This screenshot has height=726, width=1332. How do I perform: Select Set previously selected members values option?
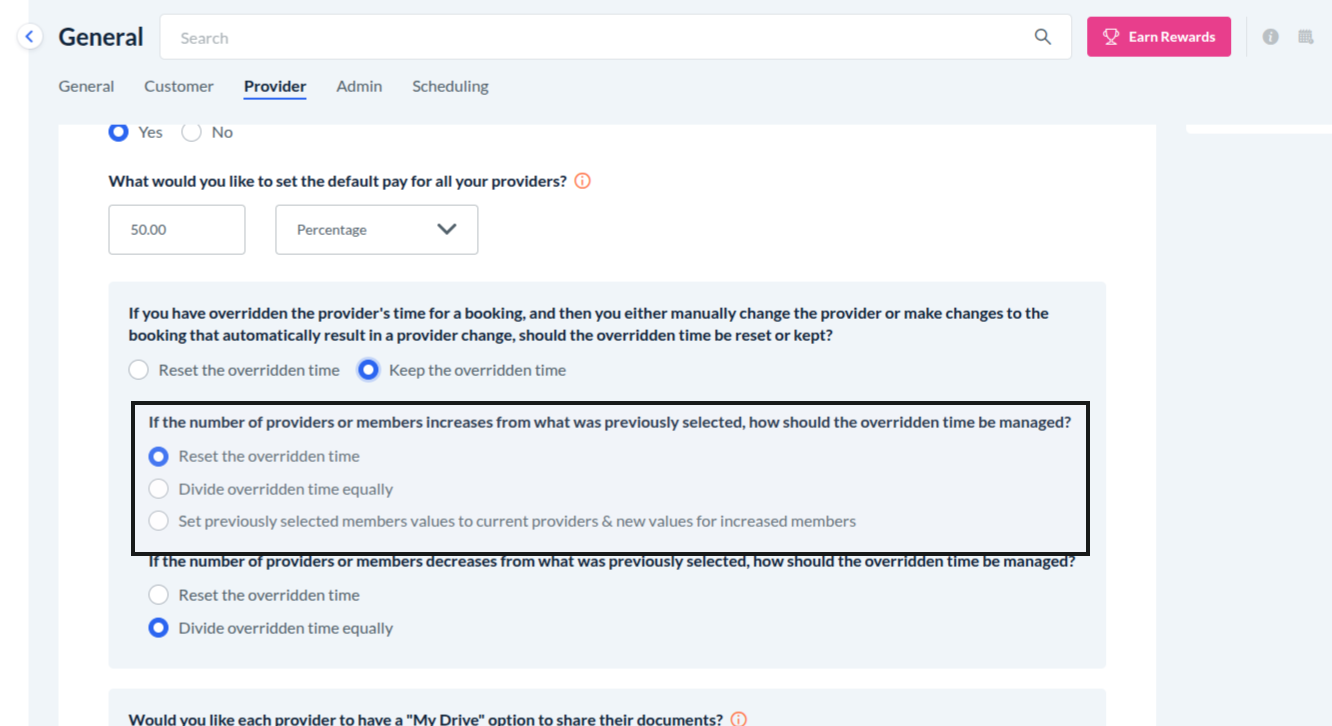pos(158,521)
